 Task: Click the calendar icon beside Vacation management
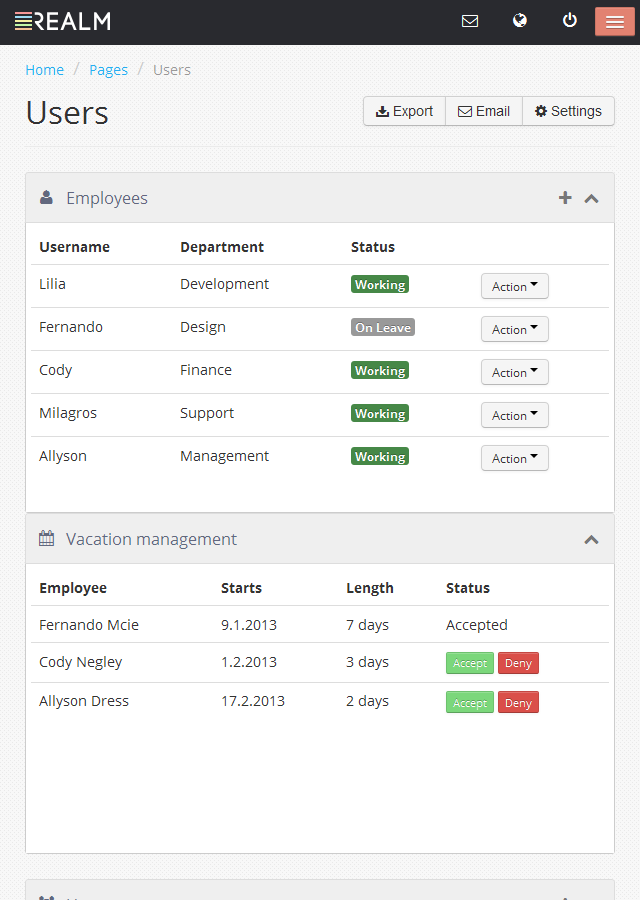(x=46, y=538)
